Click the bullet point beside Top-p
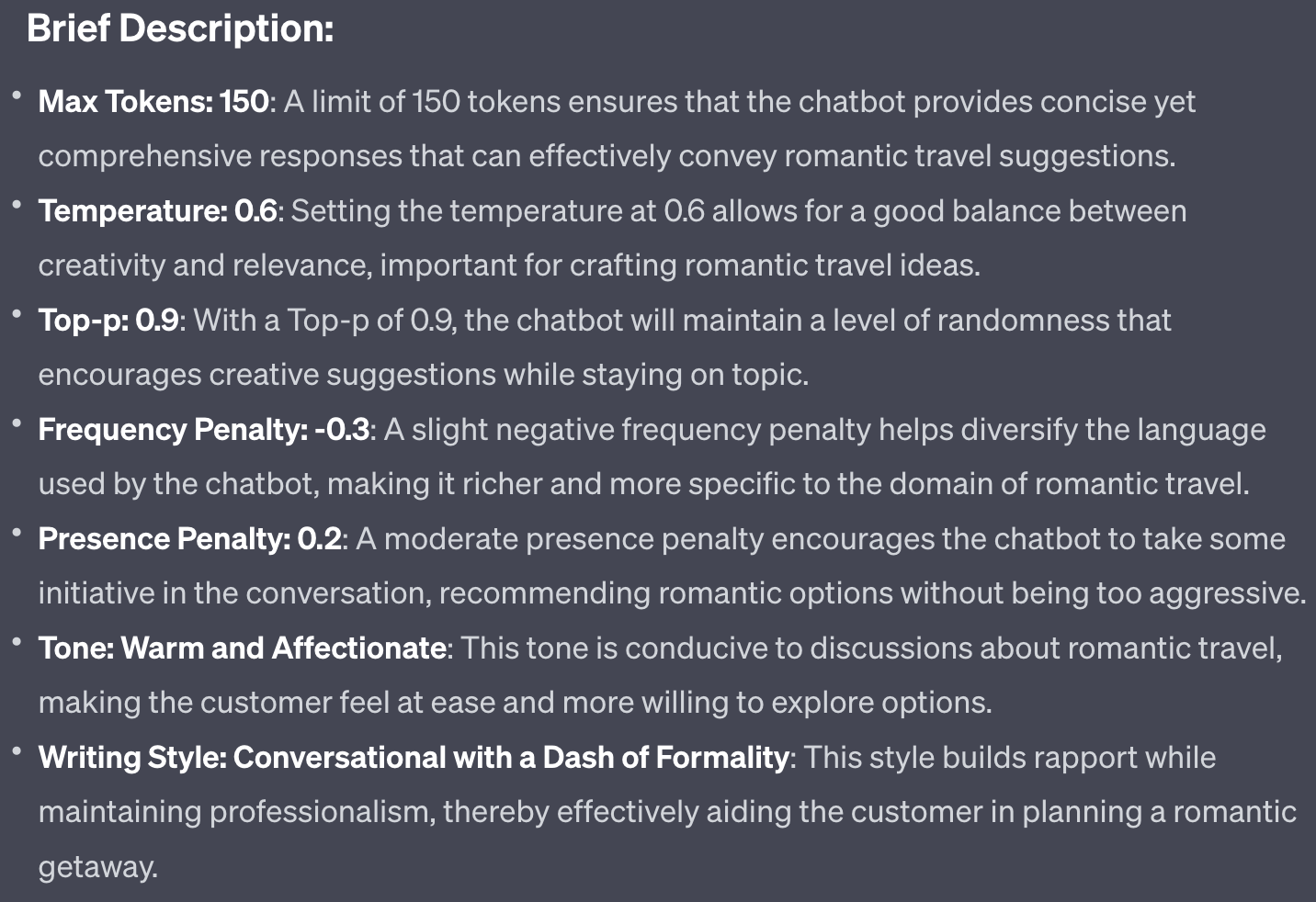Viewport: 1316px width, 902px height. 17,314
